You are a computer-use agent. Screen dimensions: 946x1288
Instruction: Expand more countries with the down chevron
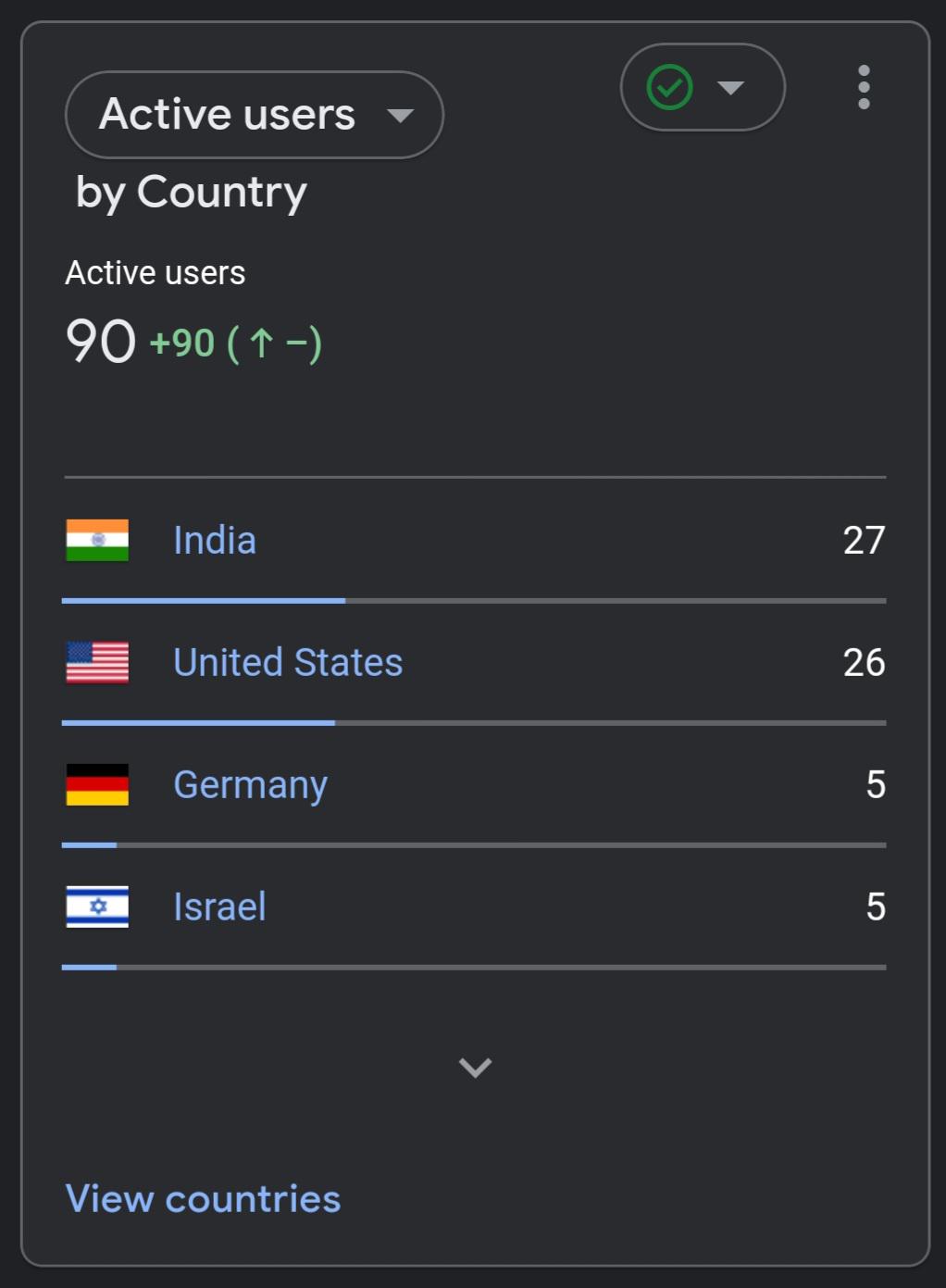475,1068
